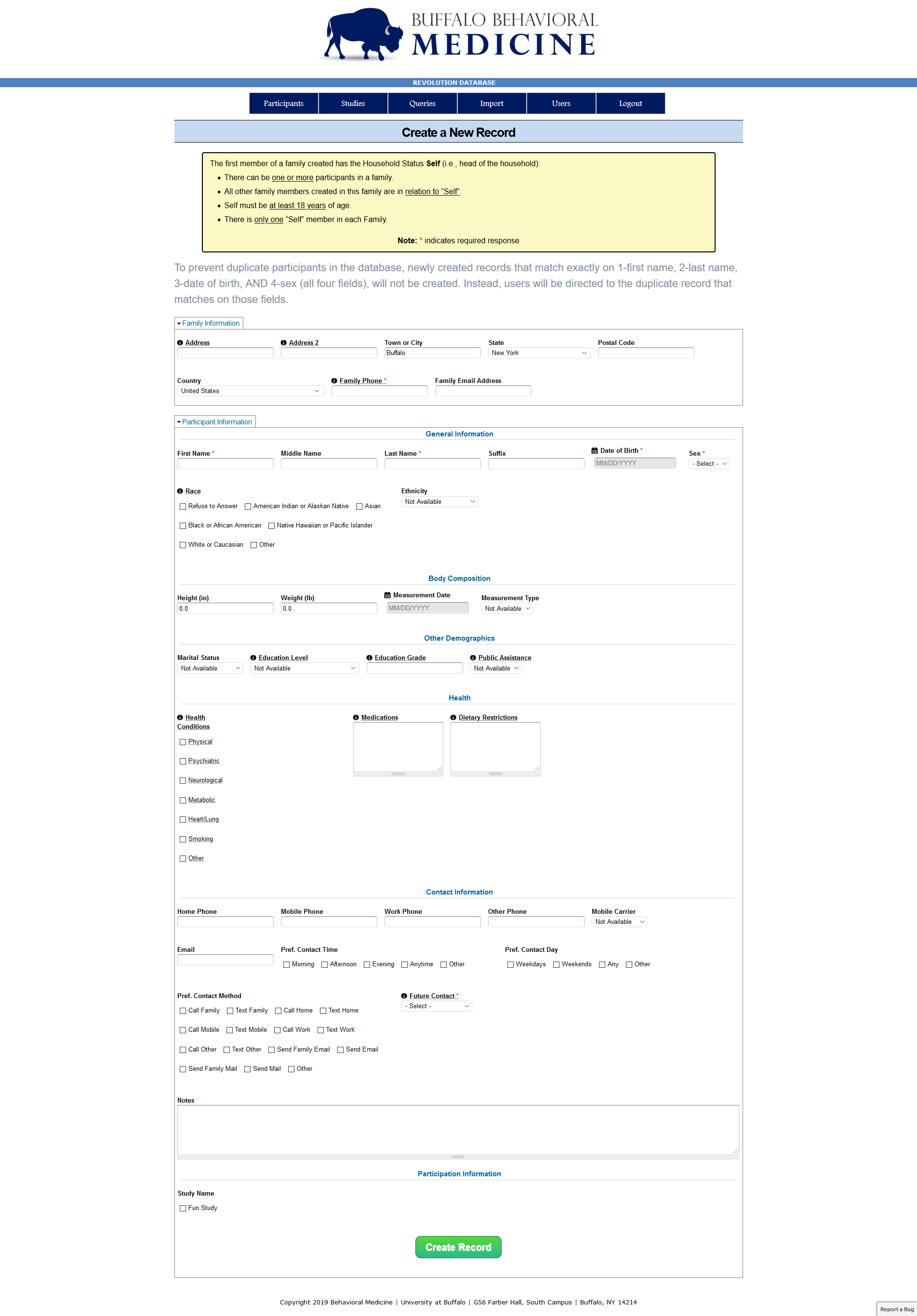Click the info icon beside Medications
The image size is (917, 1316).
356,718
